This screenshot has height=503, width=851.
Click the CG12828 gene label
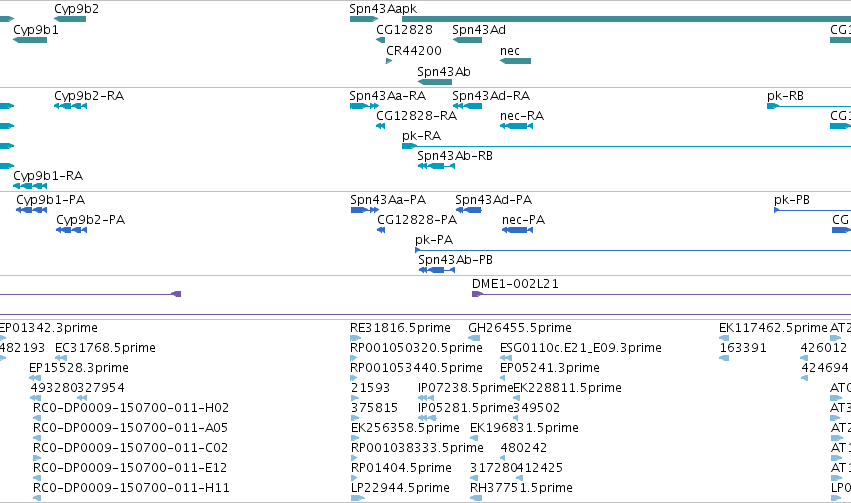click(x=404, y=30)
